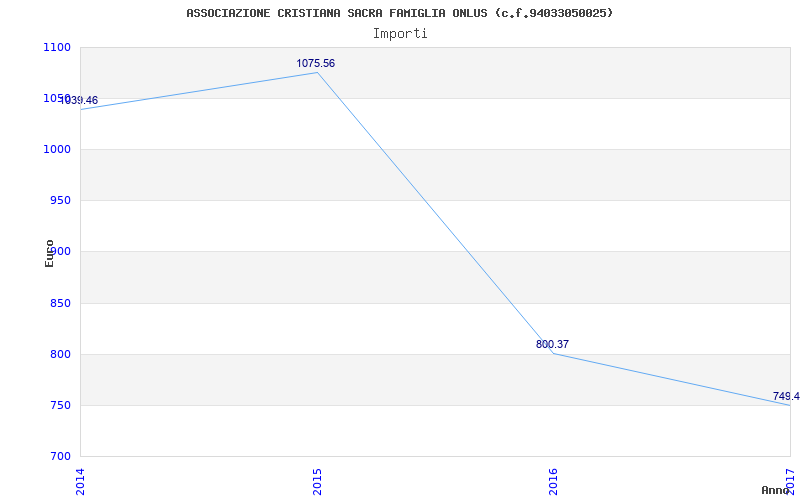The height and width of the screenshot is (500, 800).
Task: Select the 1039.46 data point label
Action: (x=79, y=101)
